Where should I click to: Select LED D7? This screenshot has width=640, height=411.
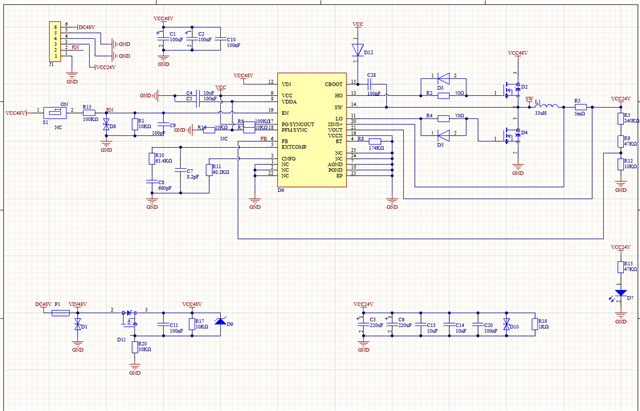click(x=621, y=293)
